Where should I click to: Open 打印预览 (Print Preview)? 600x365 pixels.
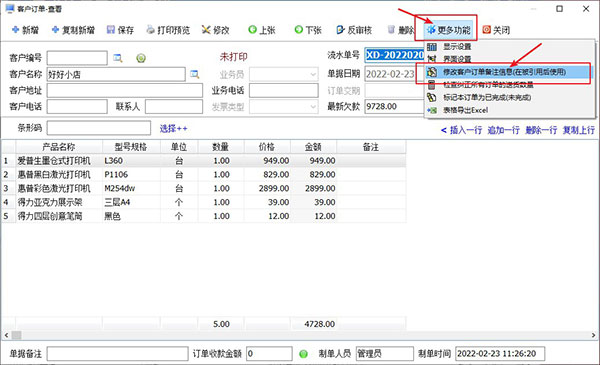(x=168, y=30)
